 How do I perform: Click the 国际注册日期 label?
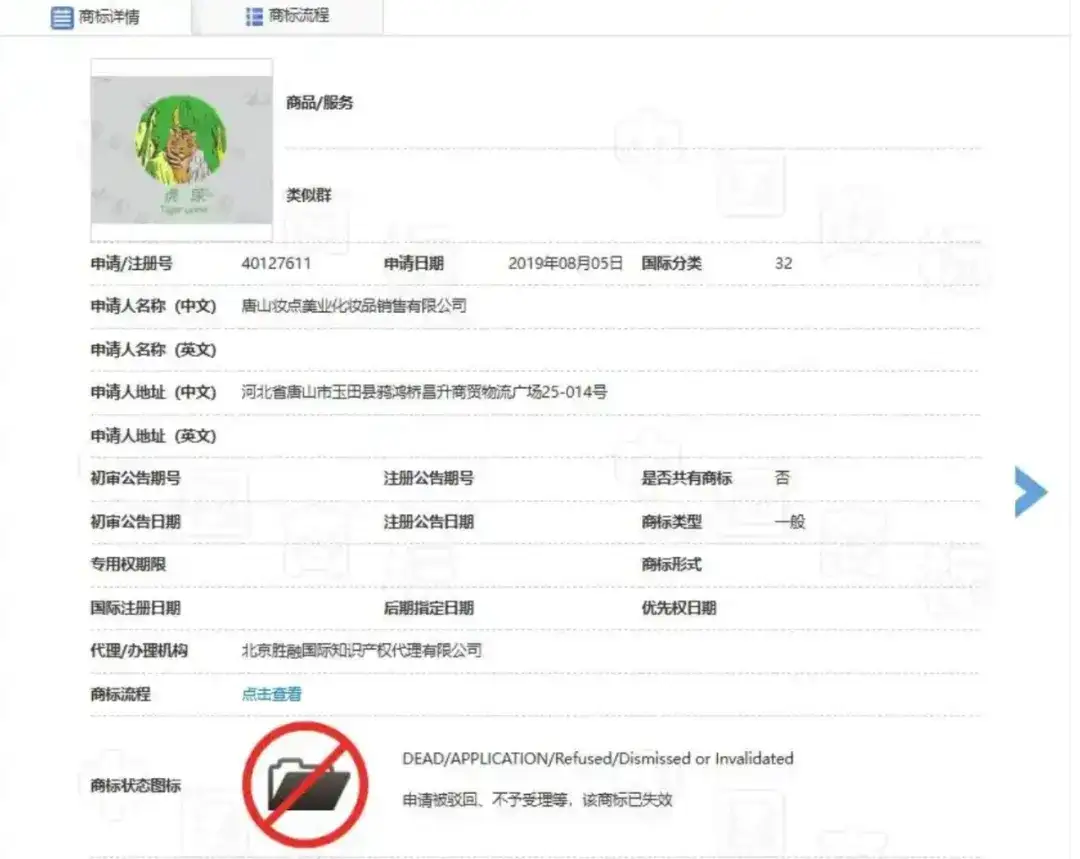point(136,608)
